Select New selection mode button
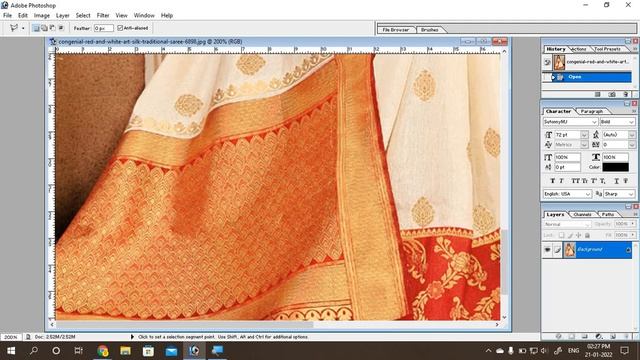 click(x=36, y=28)
